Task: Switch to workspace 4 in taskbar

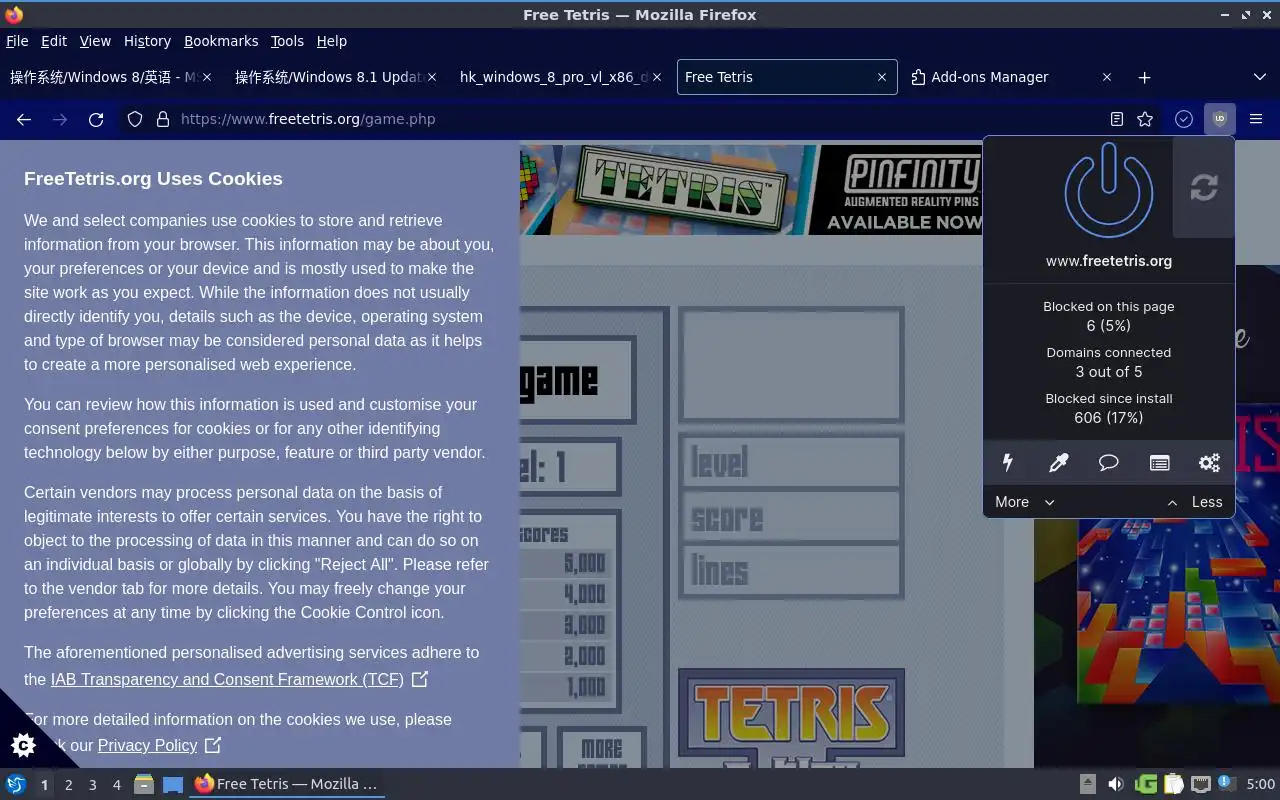Action: pos(116,785)
